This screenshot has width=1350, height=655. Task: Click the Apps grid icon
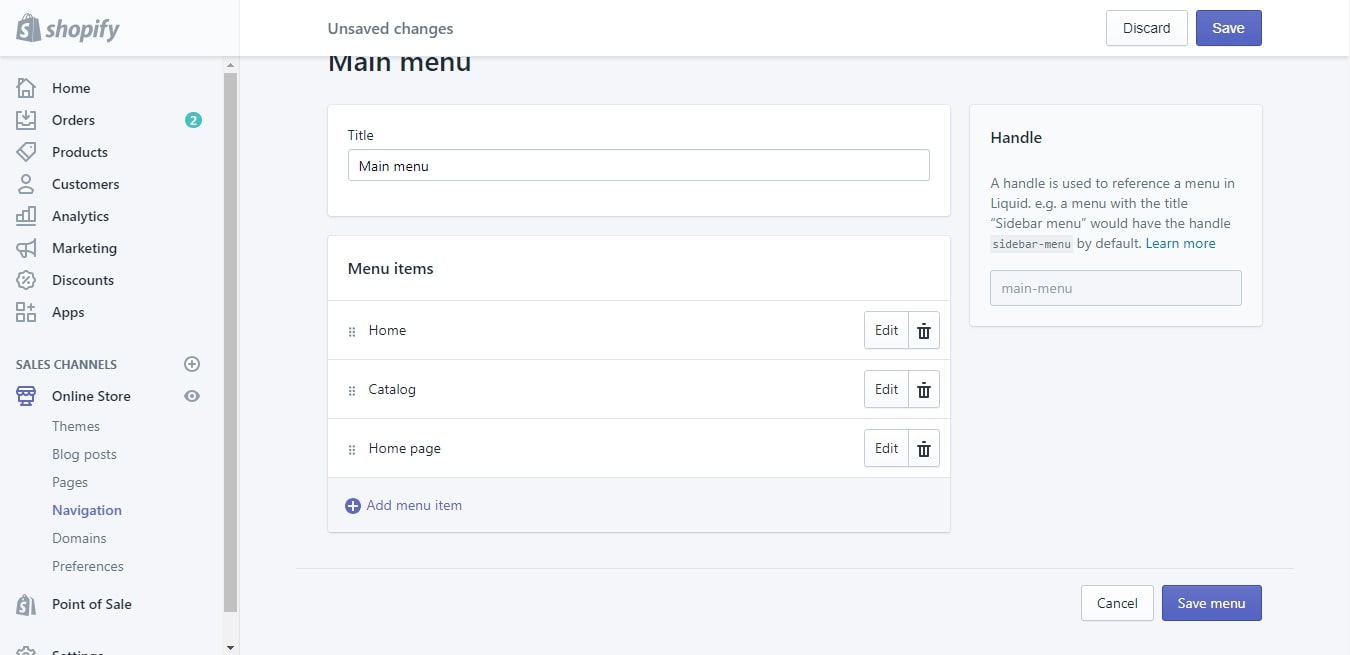pos(26,312)
